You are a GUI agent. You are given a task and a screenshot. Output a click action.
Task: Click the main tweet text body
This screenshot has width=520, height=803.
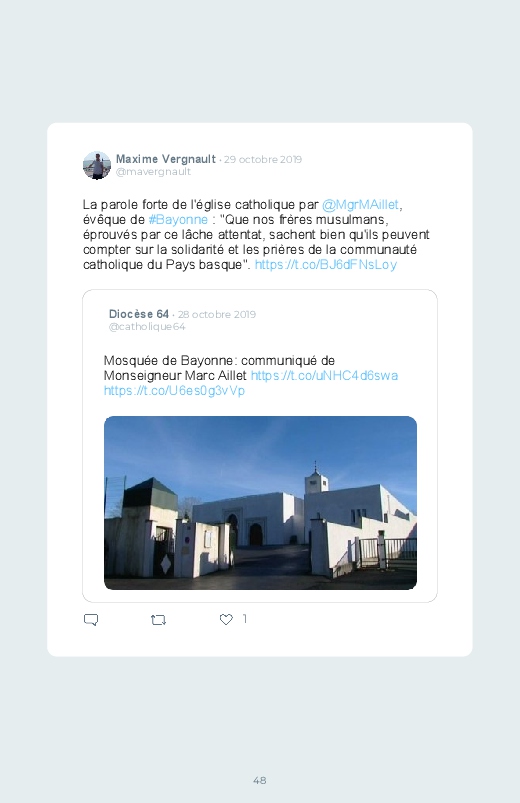[x=256, y=235]
